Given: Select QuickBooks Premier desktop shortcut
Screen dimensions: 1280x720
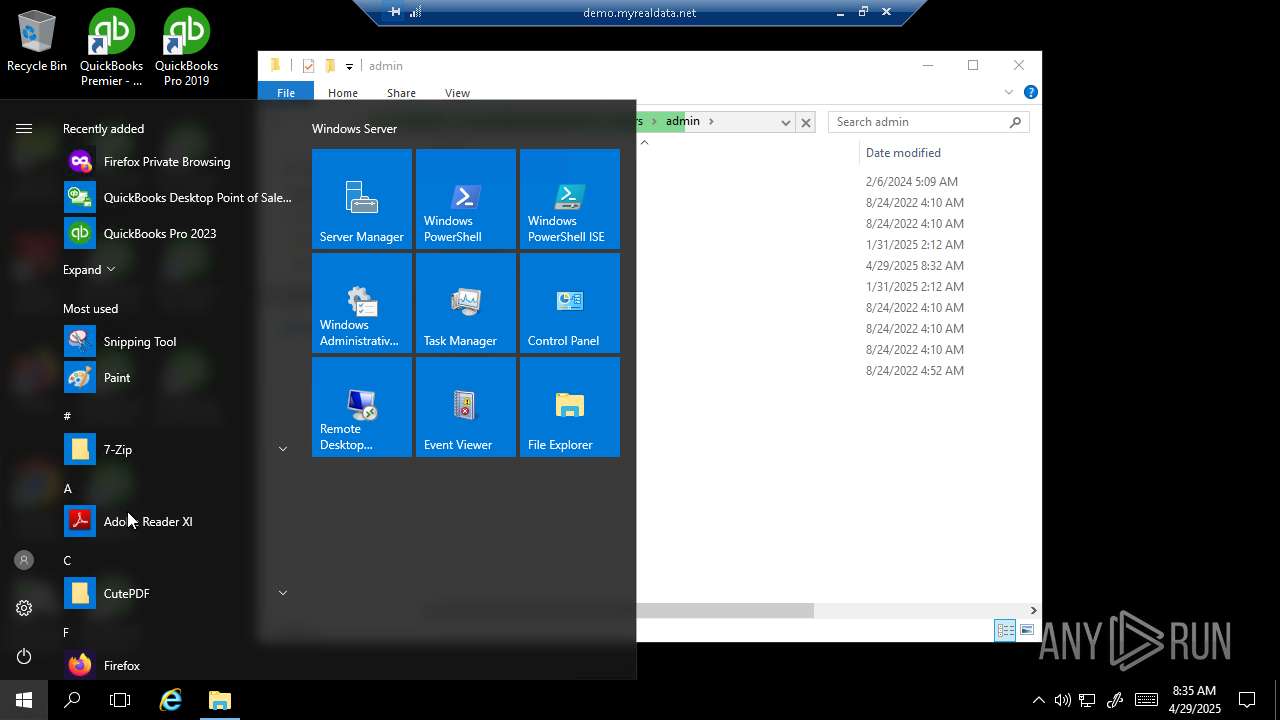Looking at the screenshot, I should point(112,48).
